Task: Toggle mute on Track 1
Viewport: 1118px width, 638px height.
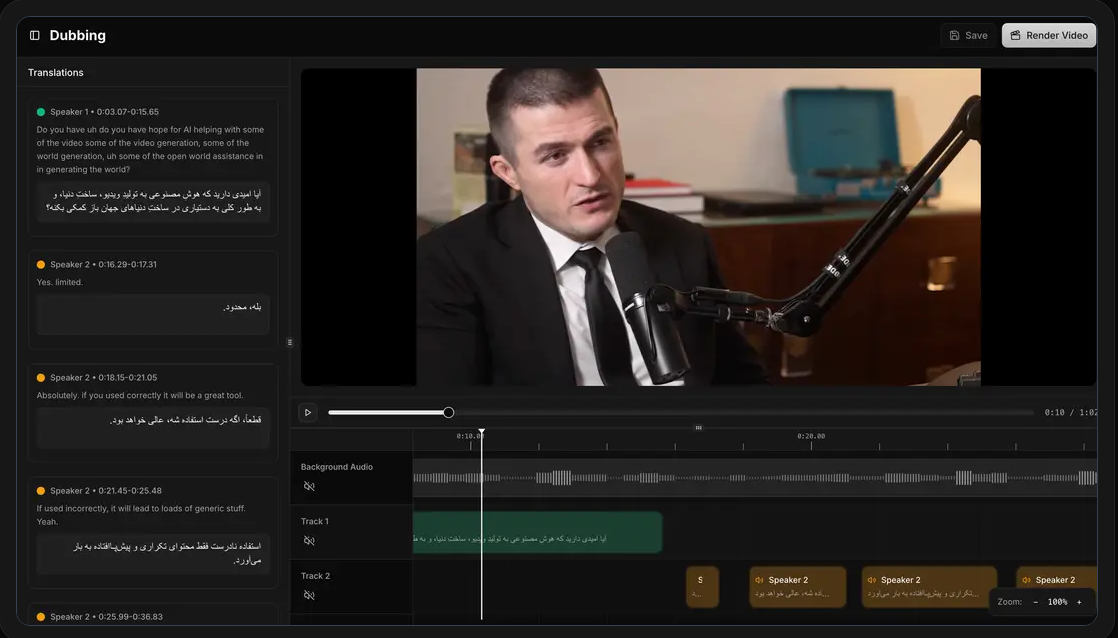Action: tap(309, 540)
